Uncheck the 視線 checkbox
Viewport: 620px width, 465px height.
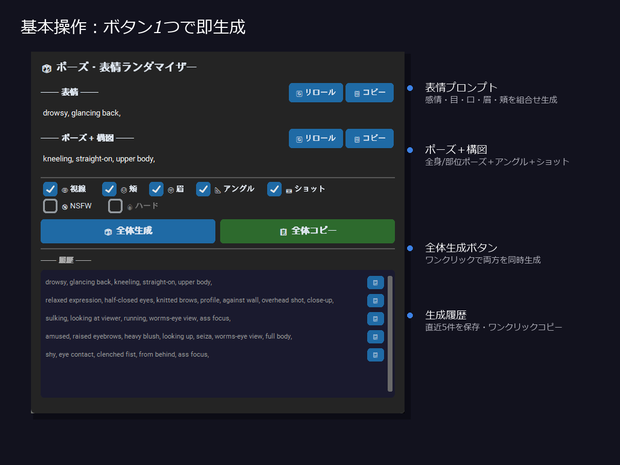50,189
